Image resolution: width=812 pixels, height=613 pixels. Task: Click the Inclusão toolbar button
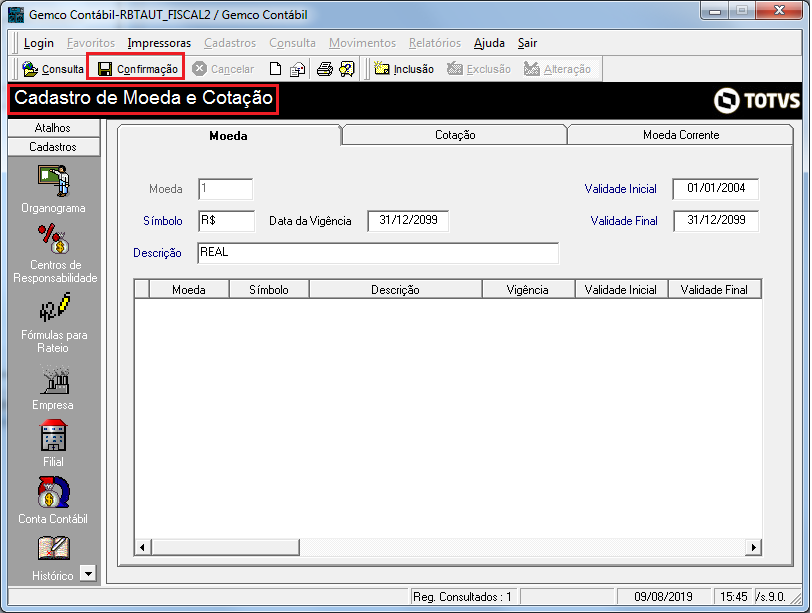tap(404, 69)
